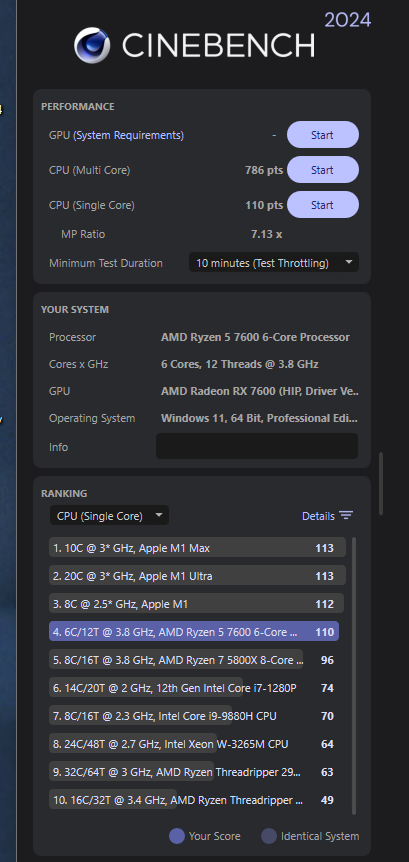Click the AMD Radeon RX 7600 GPU value
This screenshot has height=862, width=409.
click(260, 391)
